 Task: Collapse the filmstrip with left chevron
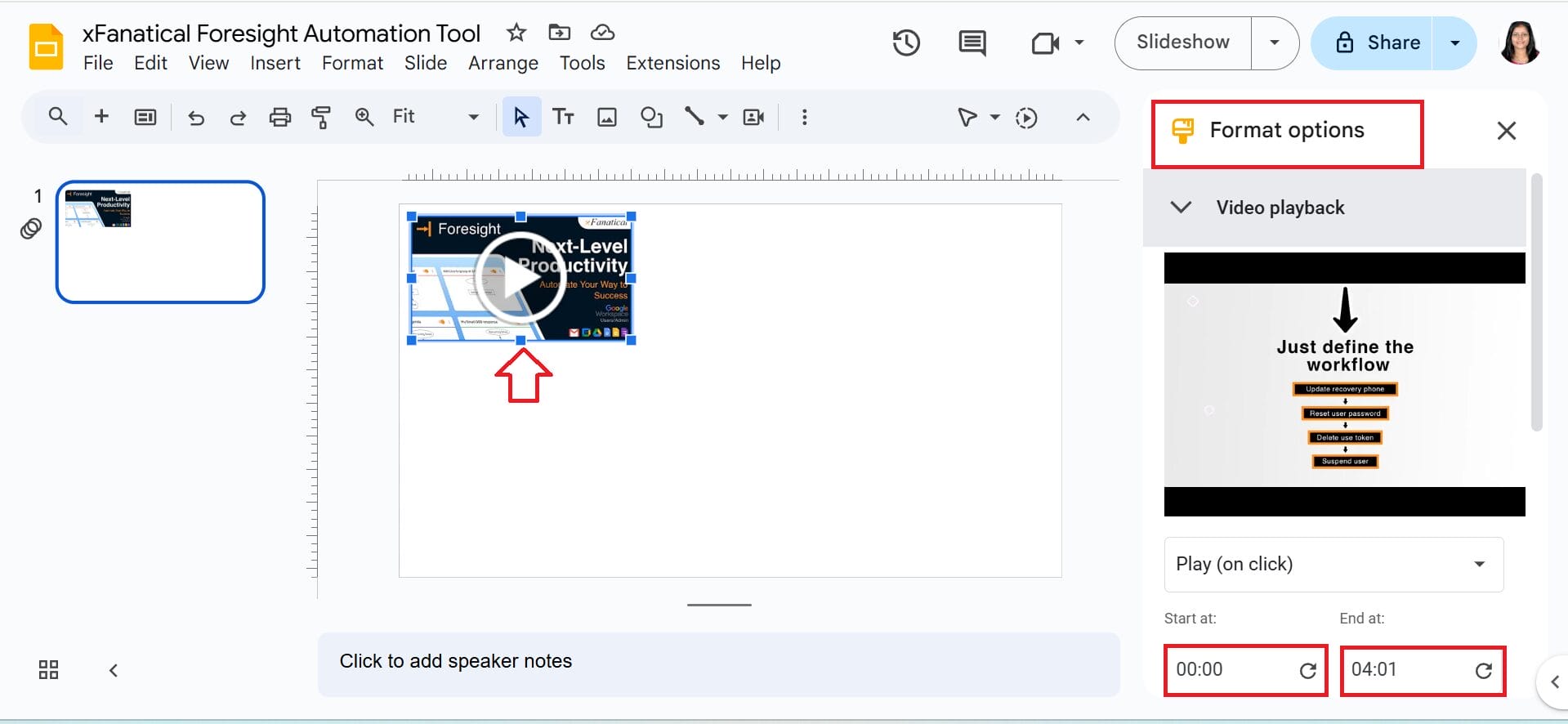(x=114, y=670)
